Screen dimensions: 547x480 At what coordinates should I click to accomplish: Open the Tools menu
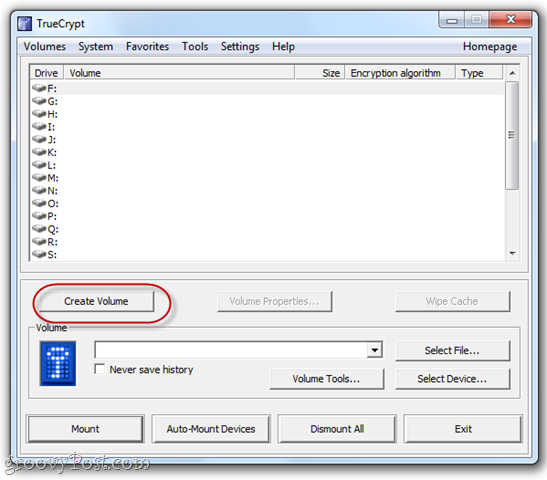[x=195, y=46]
